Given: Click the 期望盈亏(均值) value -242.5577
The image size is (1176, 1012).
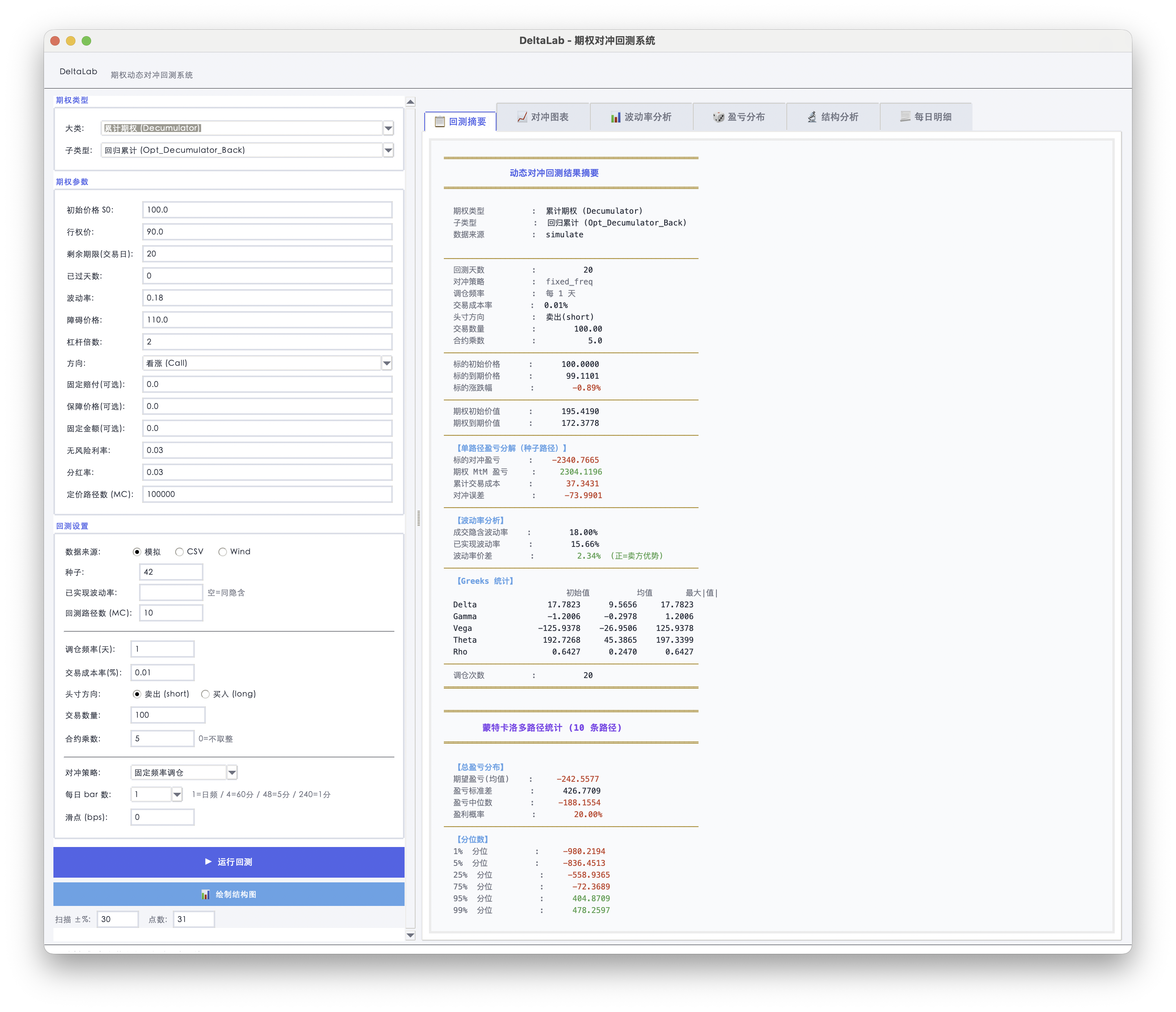Looking at the screenshot, I should click(x=578, y=779).
